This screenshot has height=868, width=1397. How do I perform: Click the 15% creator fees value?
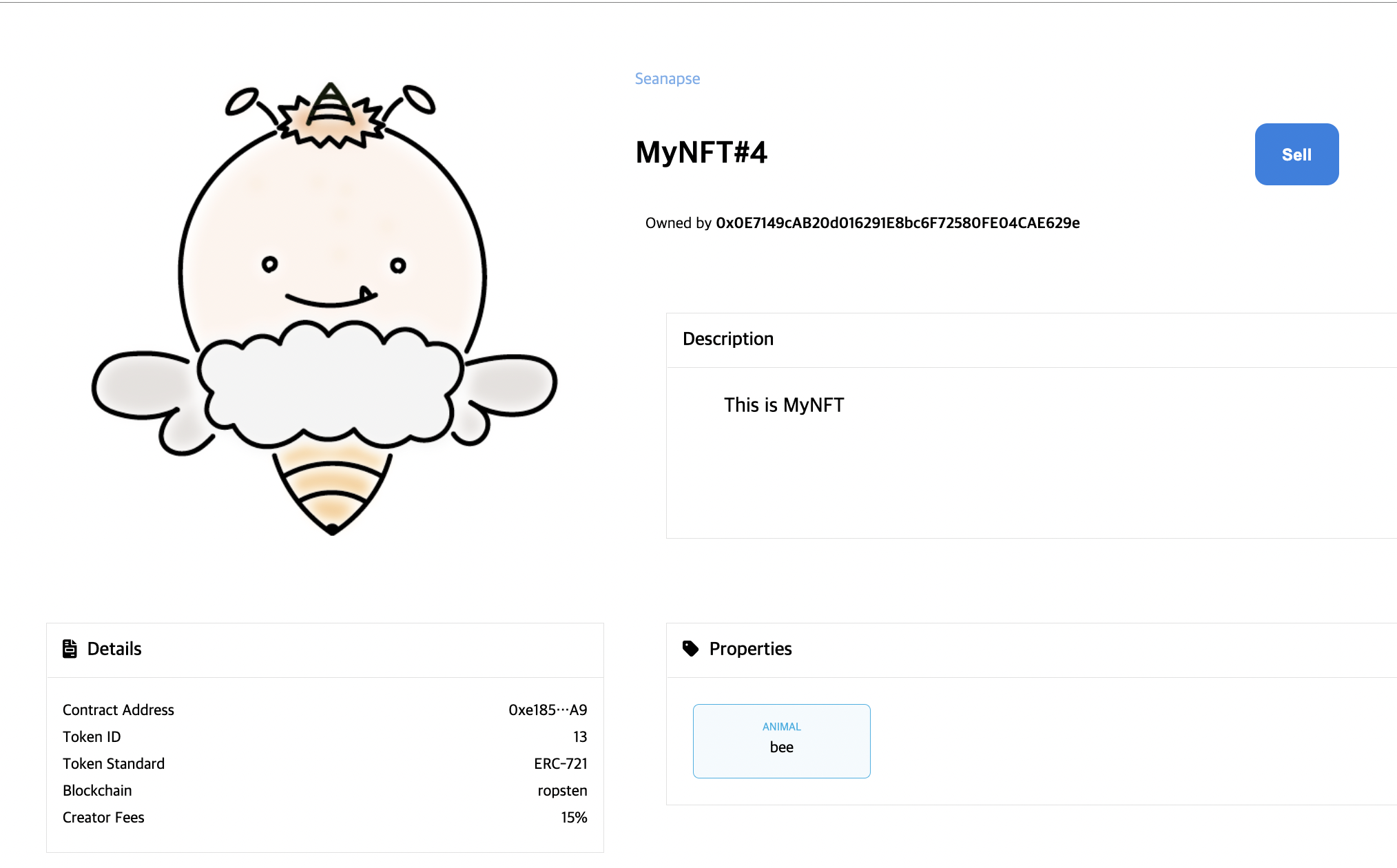click(x=574, y=817)
